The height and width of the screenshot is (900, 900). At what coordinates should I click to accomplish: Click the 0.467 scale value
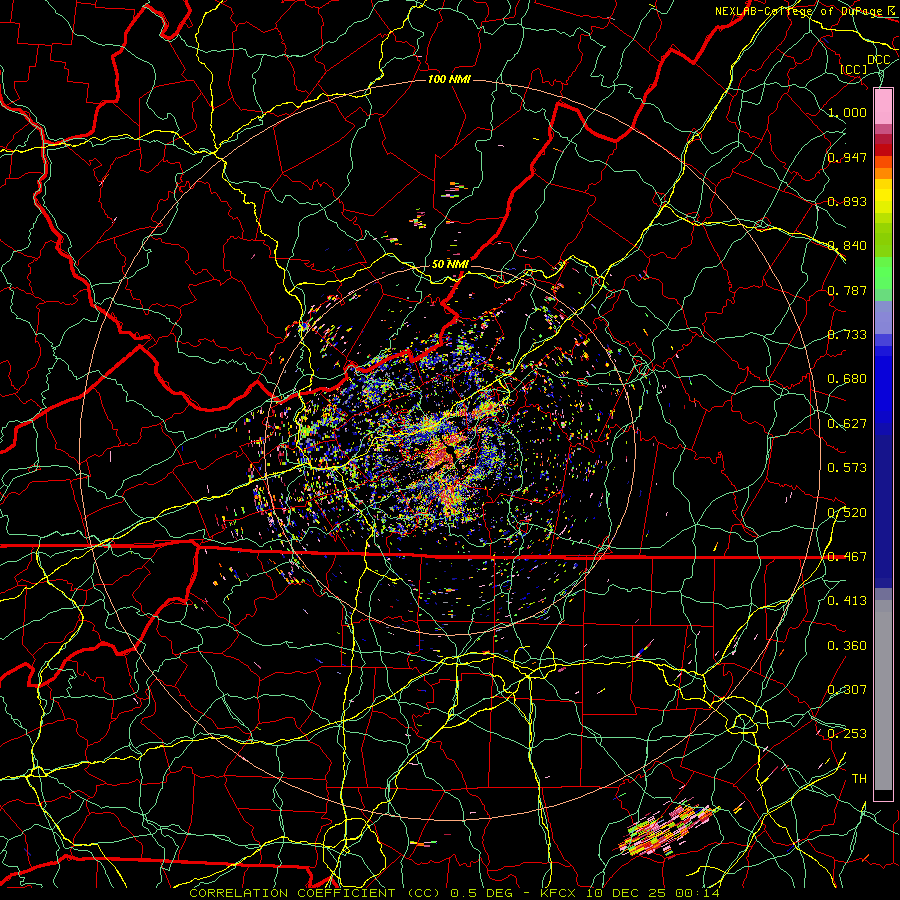847,557
